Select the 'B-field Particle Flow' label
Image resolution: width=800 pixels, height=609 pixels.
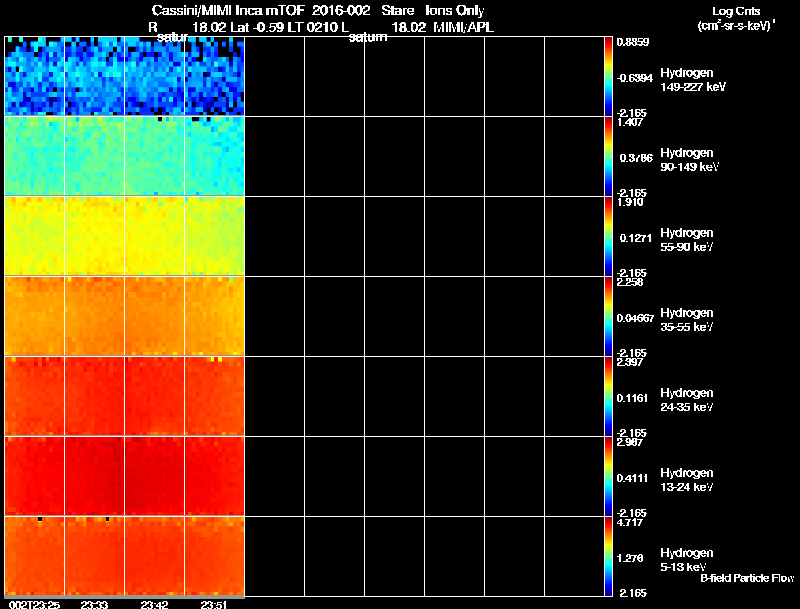747,578
